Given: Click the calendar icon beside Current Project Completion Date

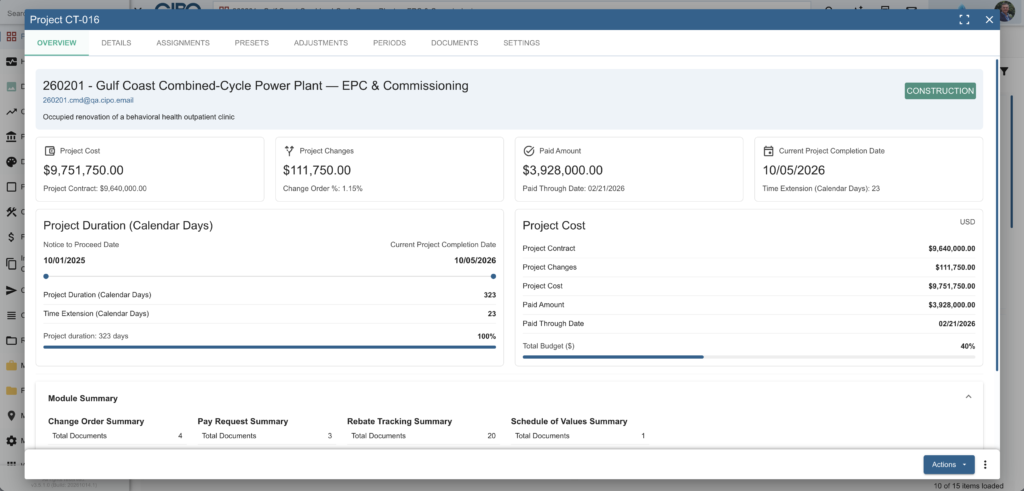Looking at the screenshot, I should click(769, 151).
